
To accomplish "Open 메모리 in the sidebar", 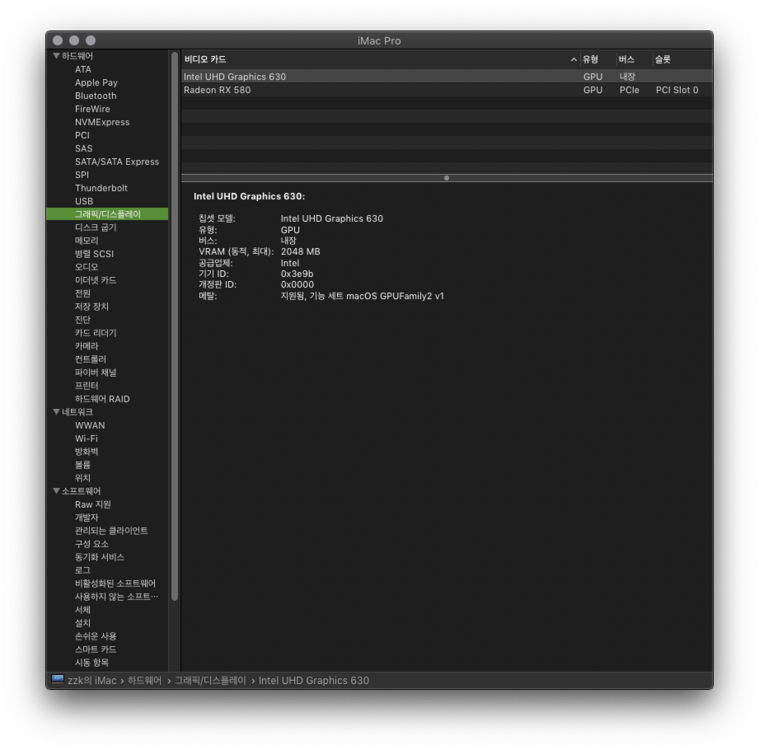I will coord(86,241).
